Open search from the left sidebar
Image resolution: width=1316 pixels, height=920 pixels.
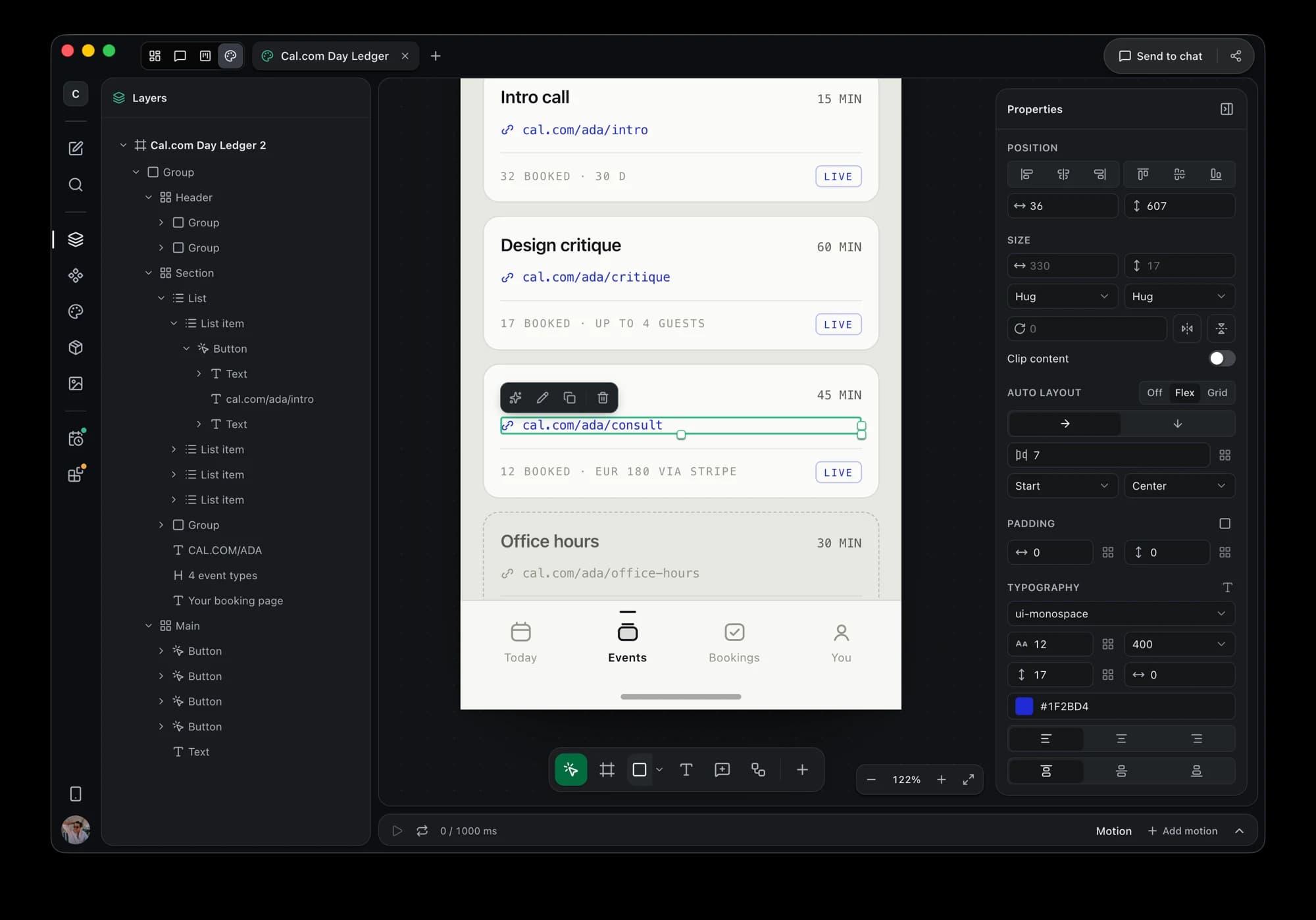coord(76,184)
